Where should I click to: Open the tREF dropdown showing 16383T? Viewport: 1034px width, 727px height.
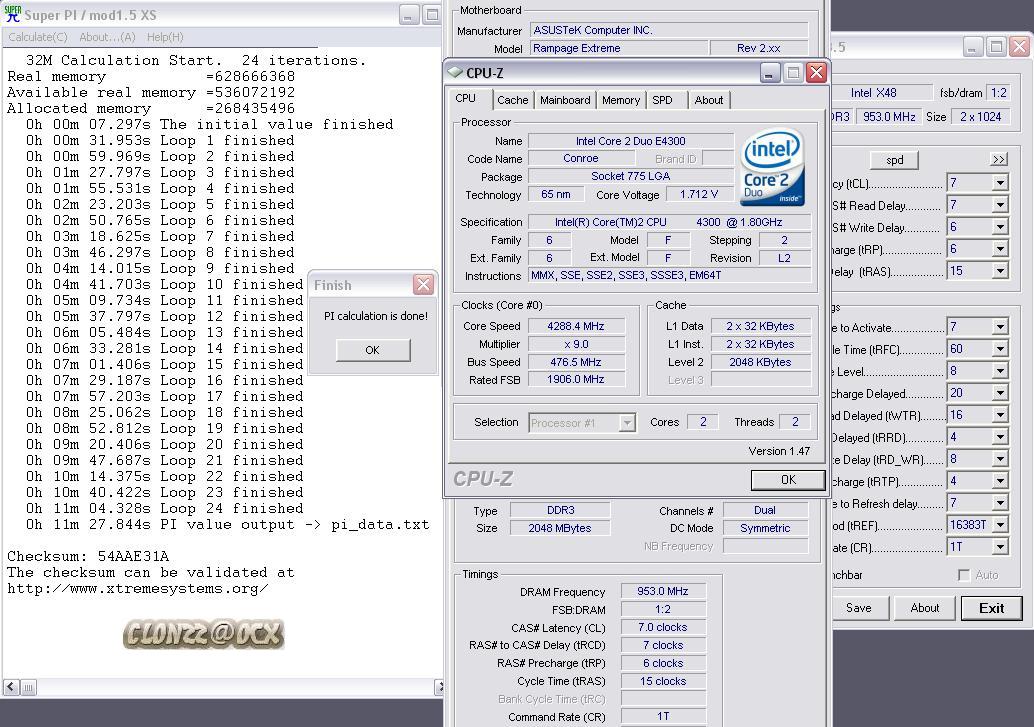pos(1000,524)
